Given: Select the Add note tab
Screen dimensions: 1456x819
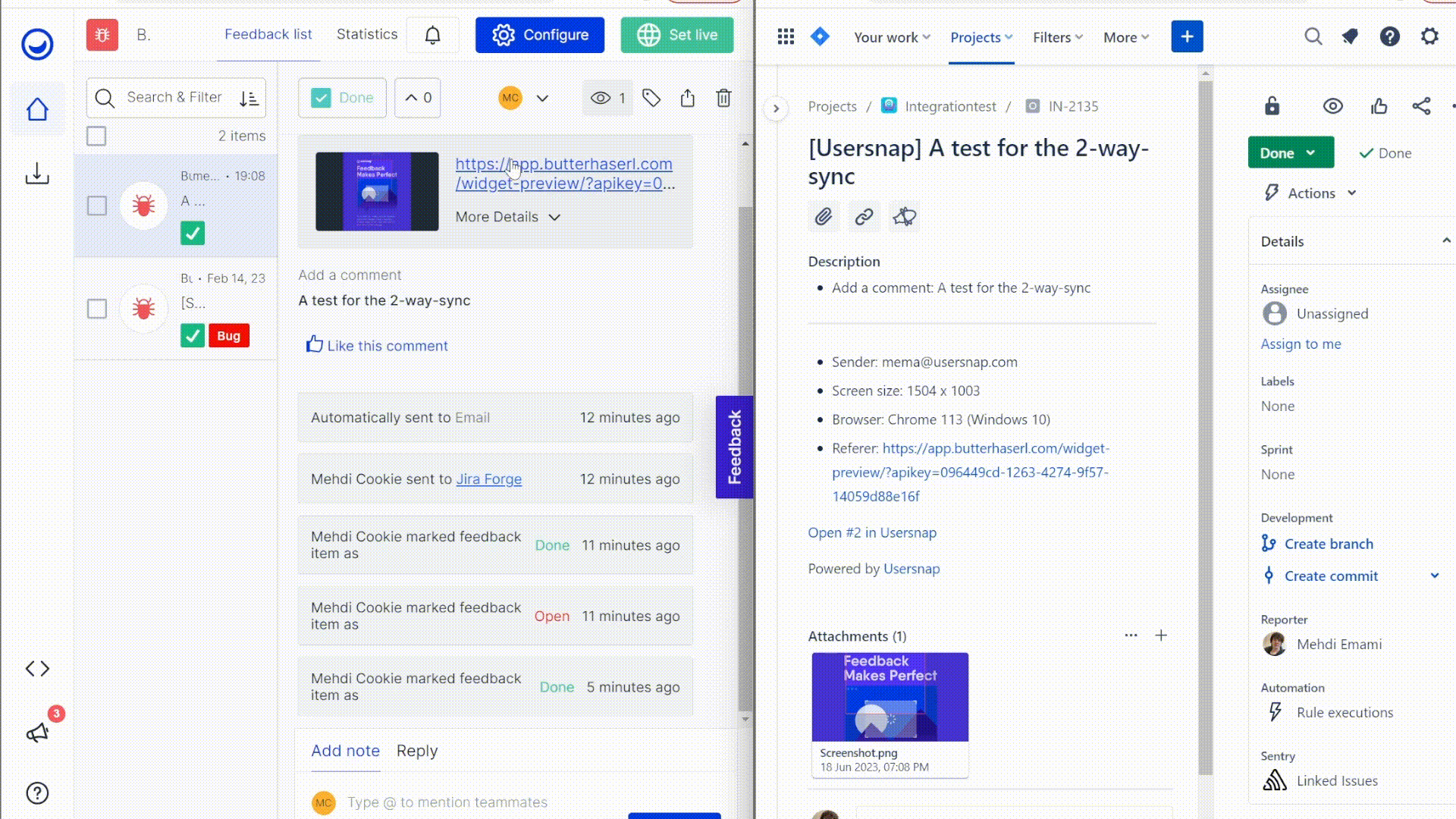Looking at the screenshot, I should click(345, 751).
